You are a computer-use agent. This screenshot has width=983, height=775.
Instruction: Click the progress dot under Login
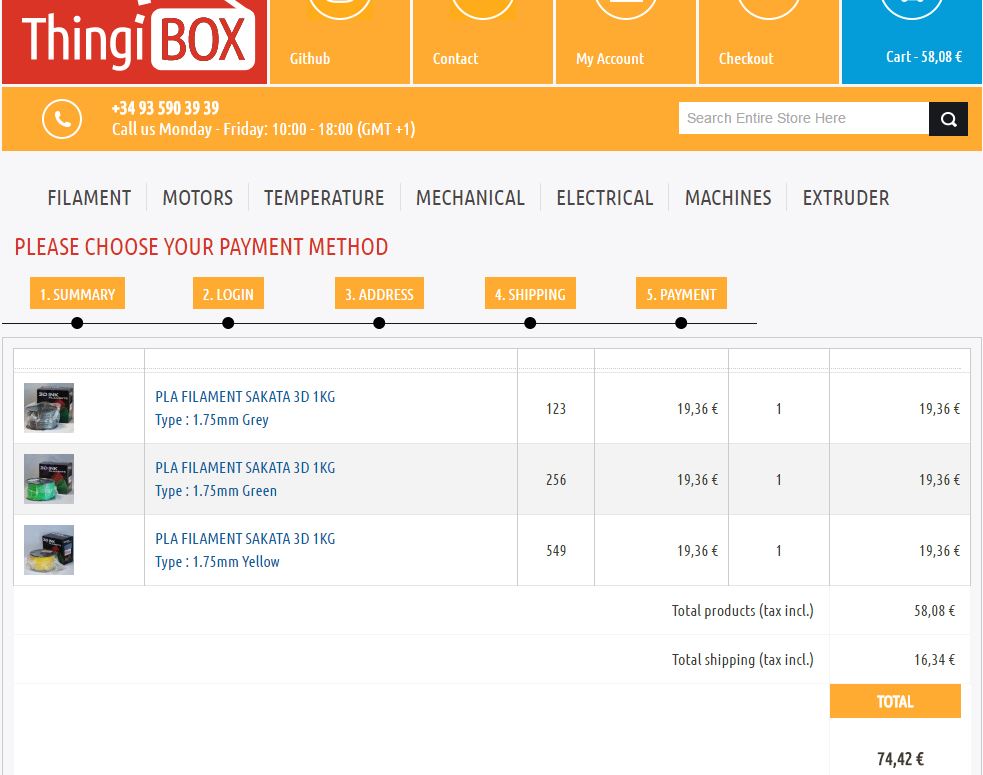click(228, 323)
